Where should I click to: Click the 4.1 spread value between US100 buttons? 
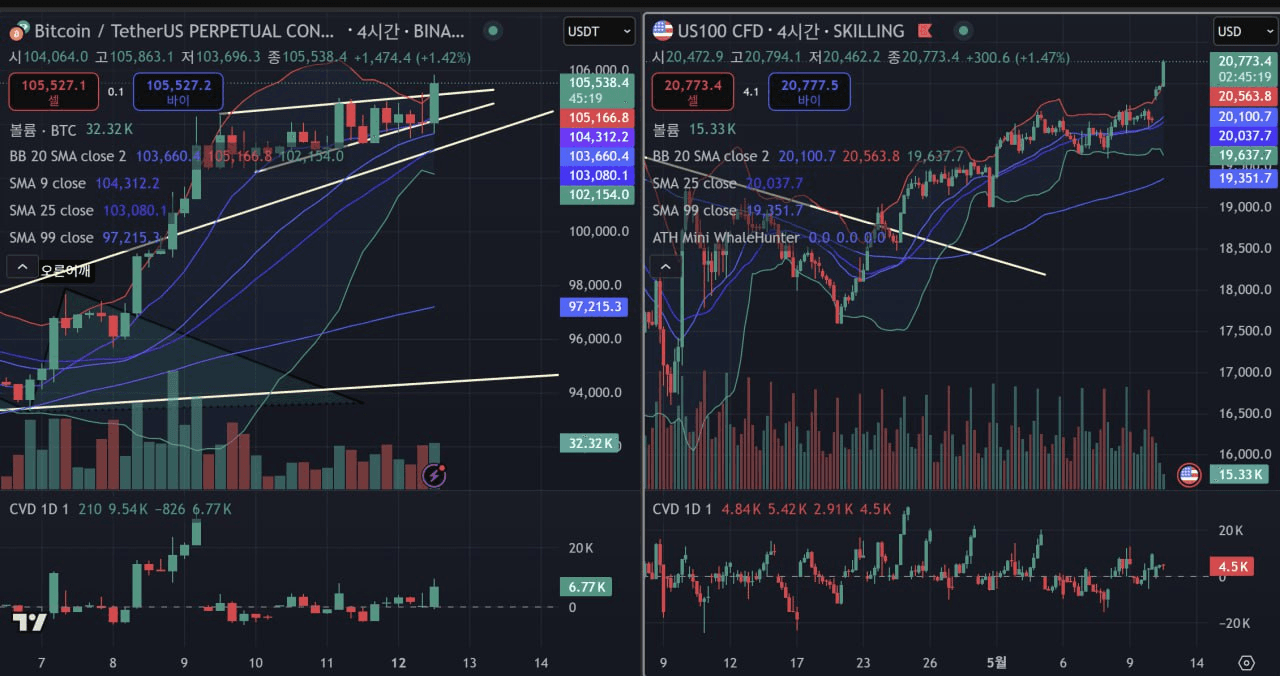tap(751, 92)
